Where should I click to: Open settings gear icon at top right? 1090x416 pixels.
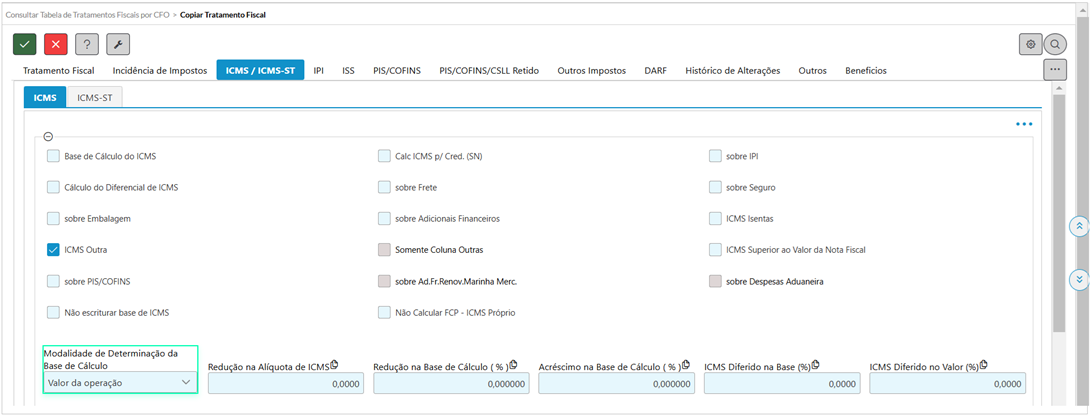1030,44
